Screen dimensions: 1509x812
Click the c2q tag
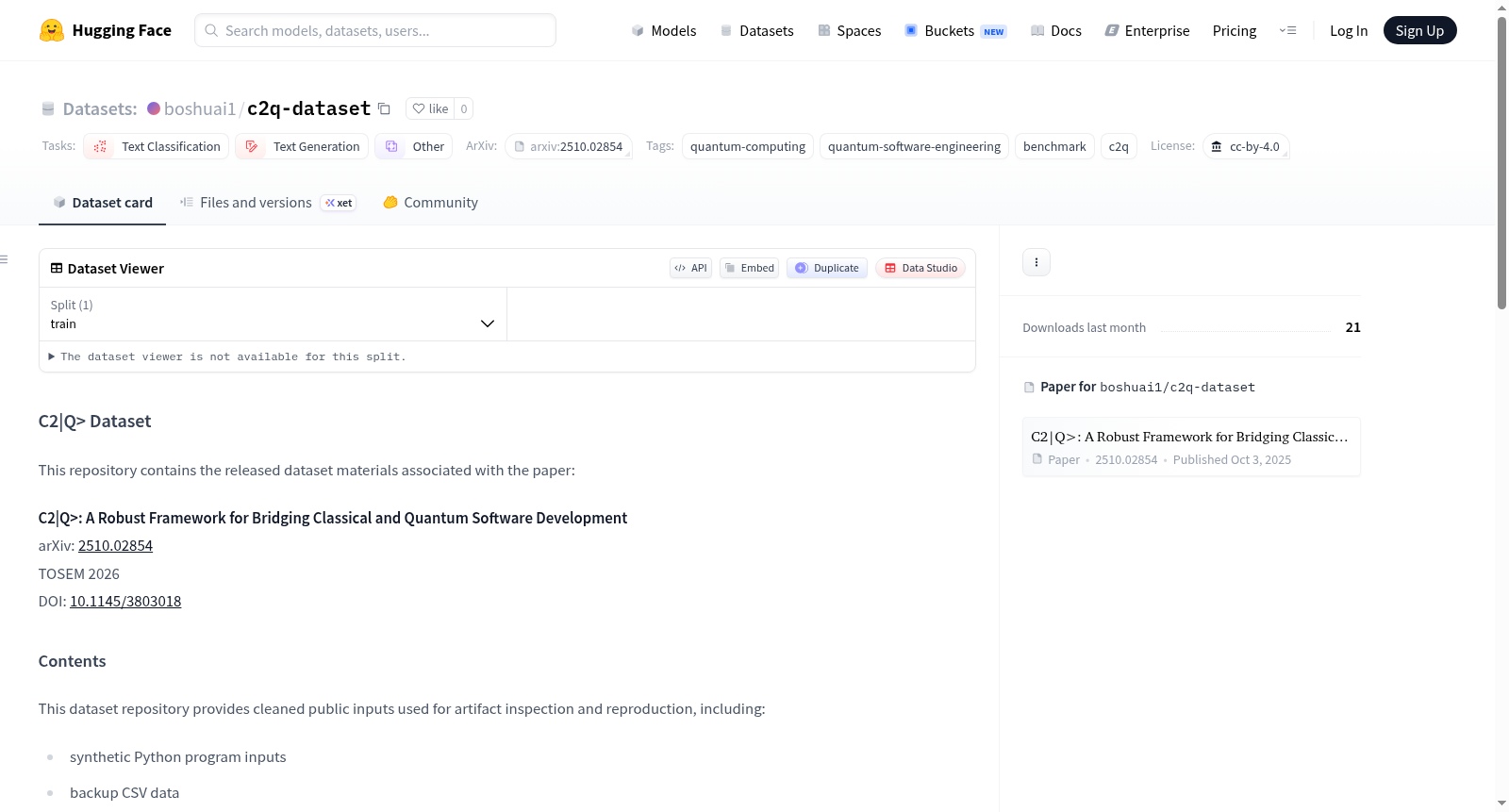click(x=1119, y=146)
